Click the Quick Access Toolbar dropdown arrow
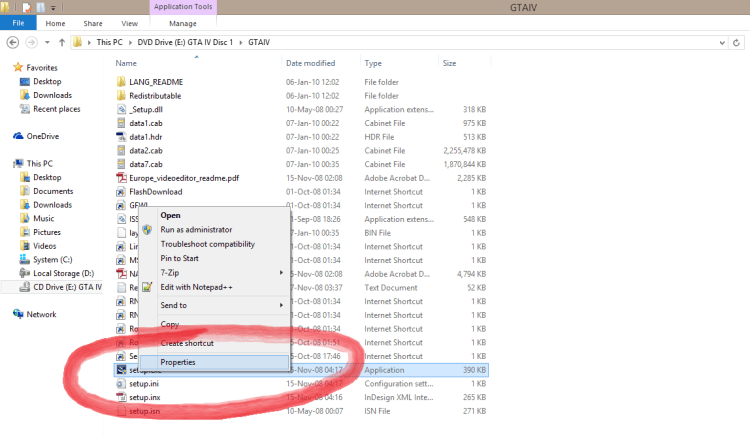 pos(53,8)
